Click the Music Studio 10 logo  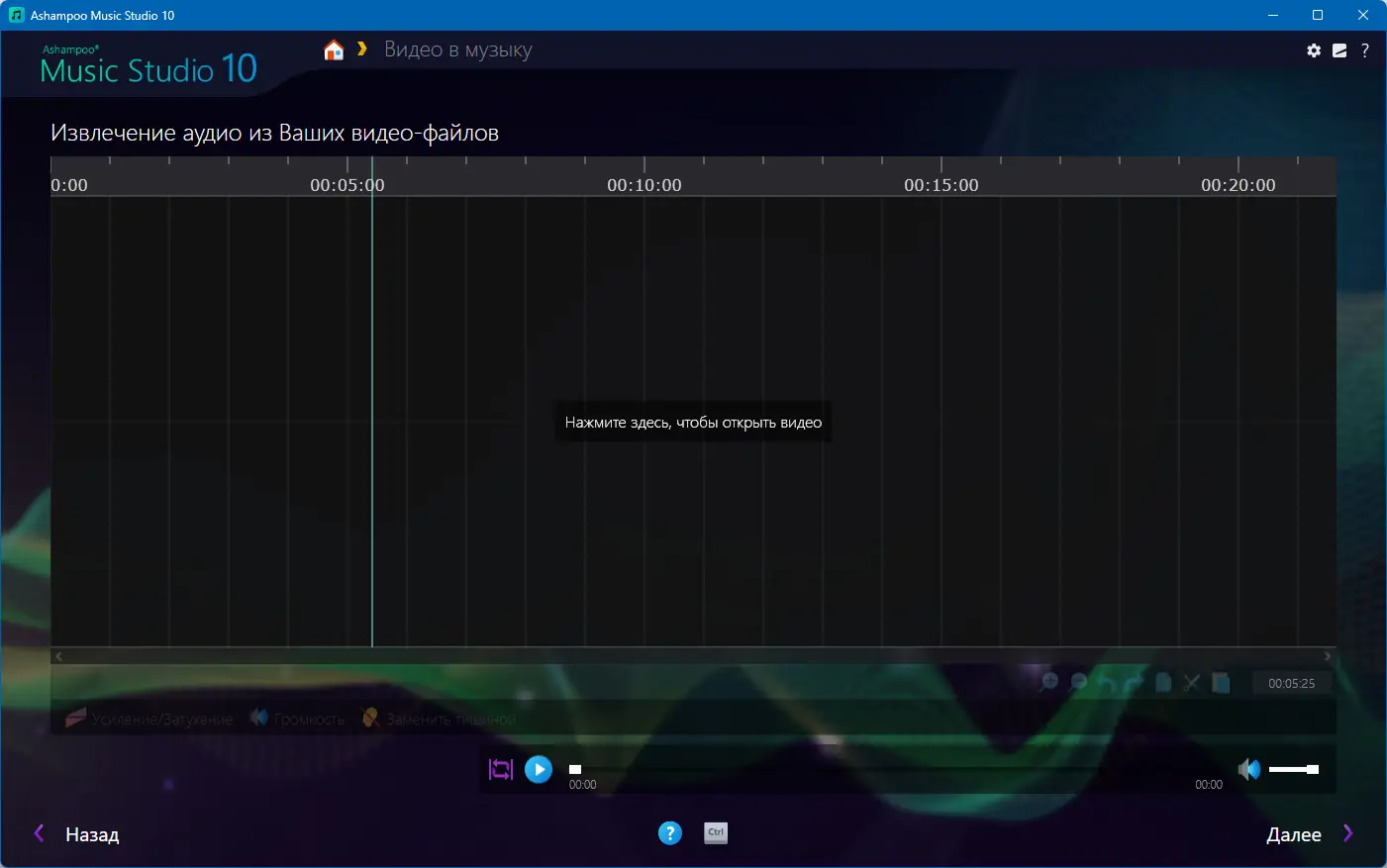coord(149,64)
